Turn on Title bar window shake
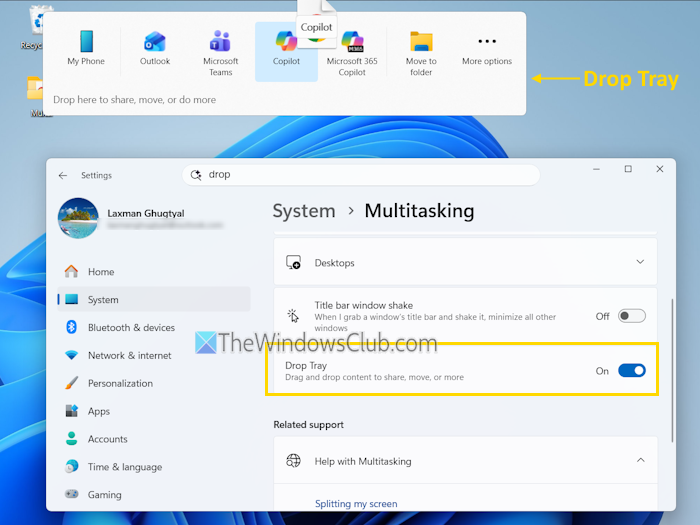This screenshot has height=525, width=700. coord(632,316)
